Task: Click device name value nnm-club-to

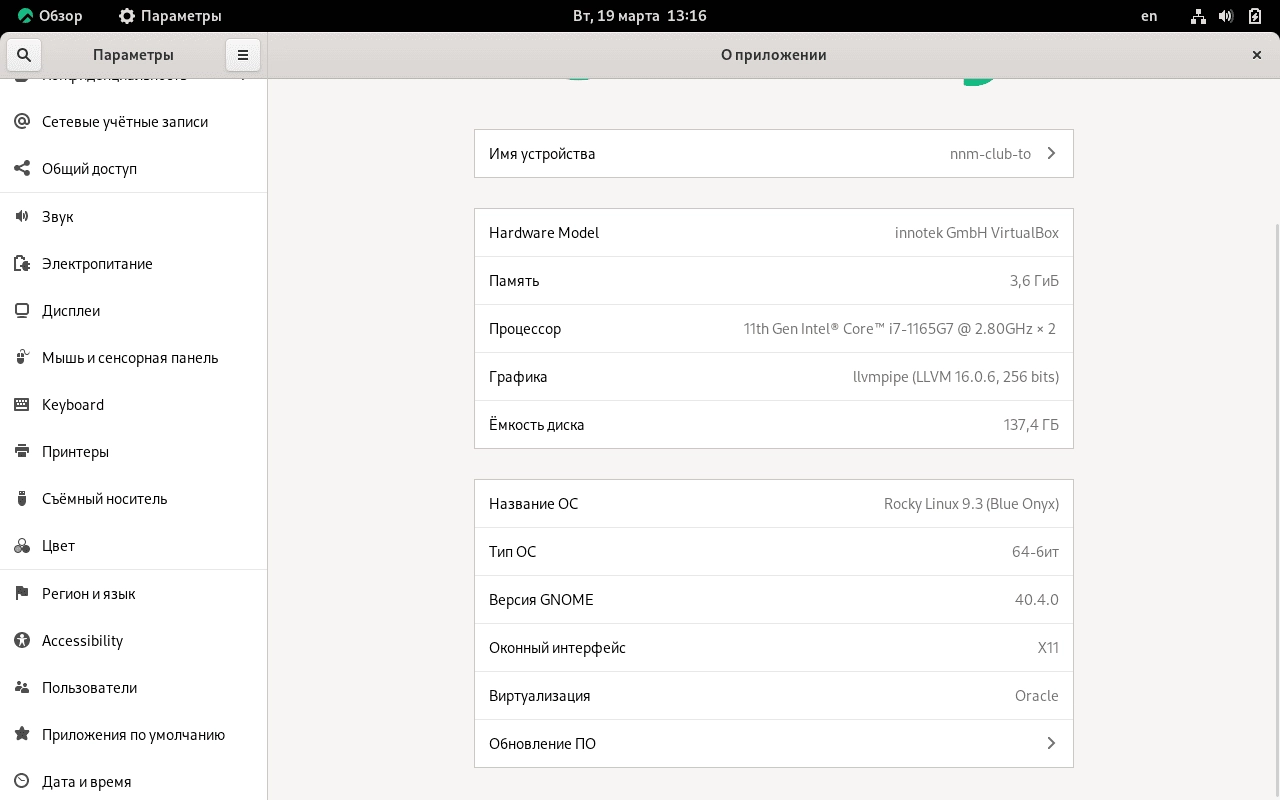Action: click(x=990, y=154)
